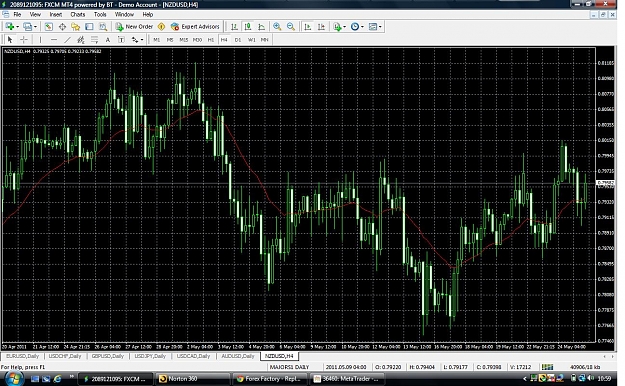The height and width of the screenshot is (386, 625).
Task: Select the Text 'A' tool
Action: pyautogui.click(x=108, y=39)
